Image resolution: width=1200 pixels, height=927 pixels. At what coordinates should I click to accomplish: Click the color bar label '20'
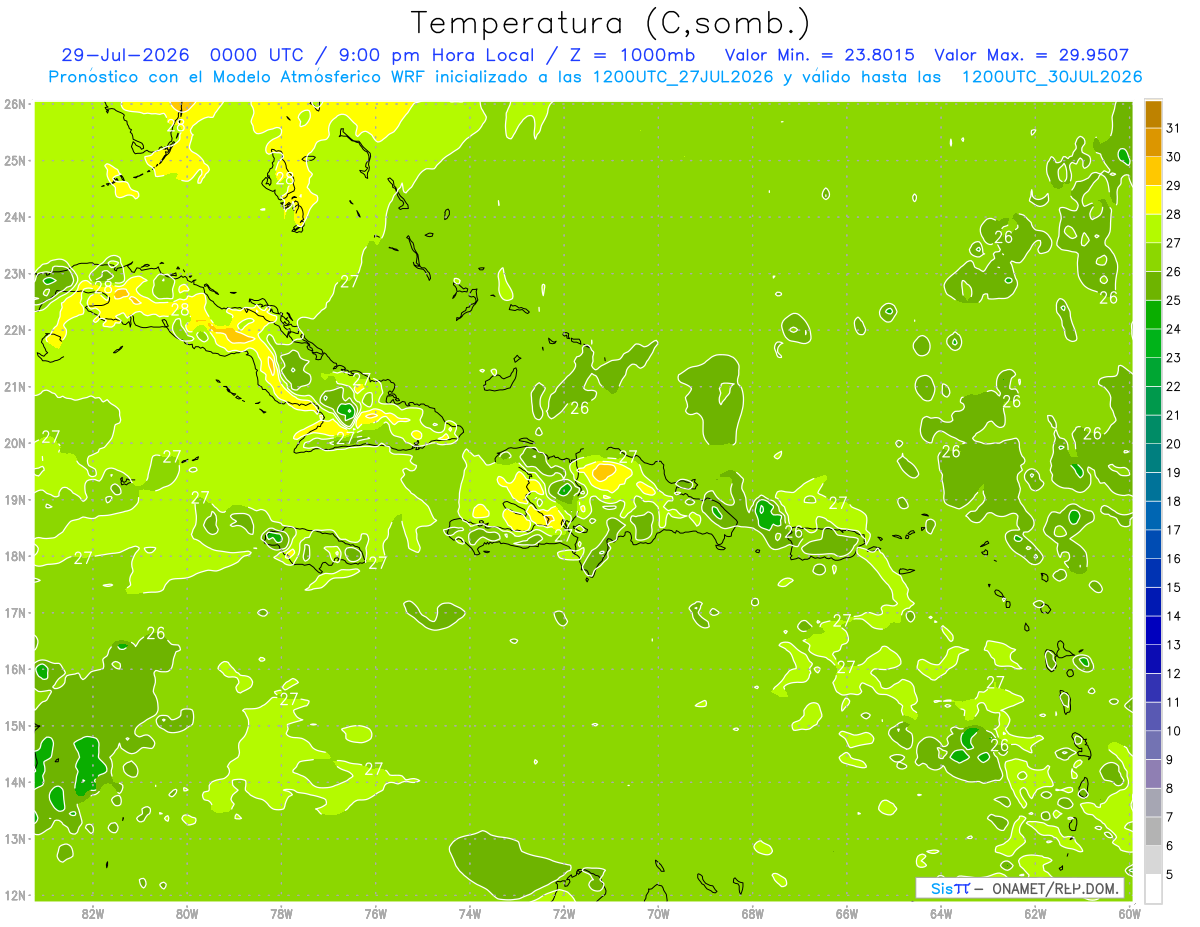click(1173, 444)
